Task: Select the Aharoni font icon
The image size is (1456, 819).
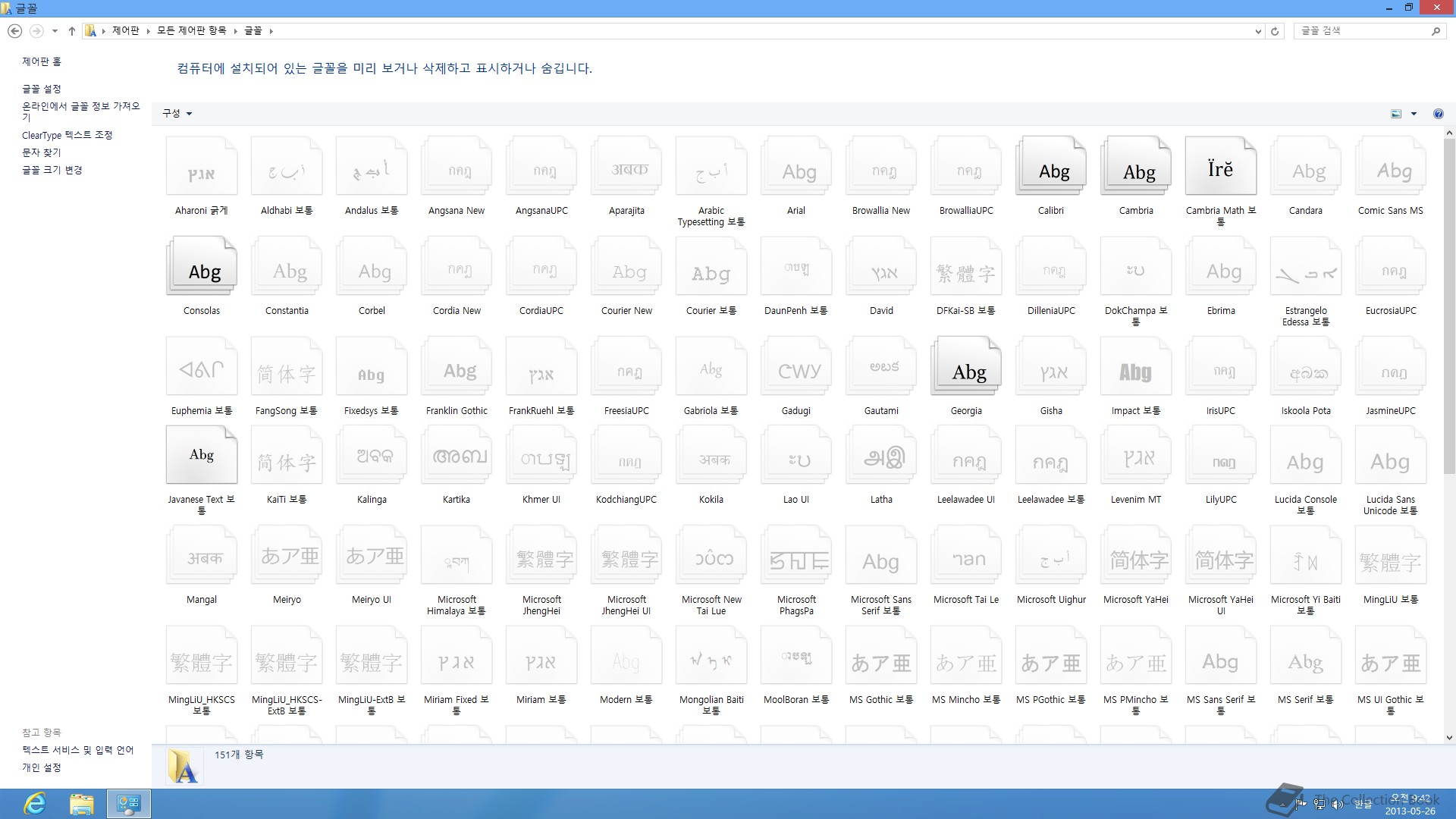Action: tap(202, 166)
